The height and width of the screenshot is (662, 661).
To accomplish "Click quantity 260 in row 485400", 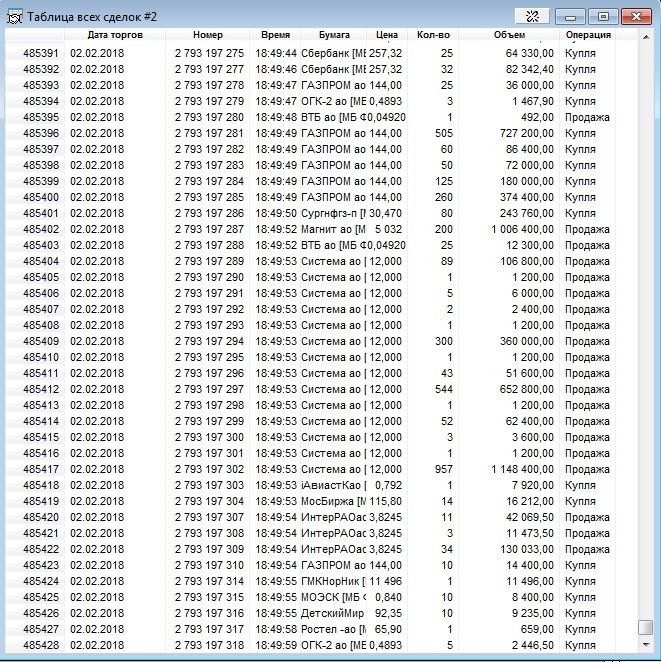I will click(x=444, y=198).
